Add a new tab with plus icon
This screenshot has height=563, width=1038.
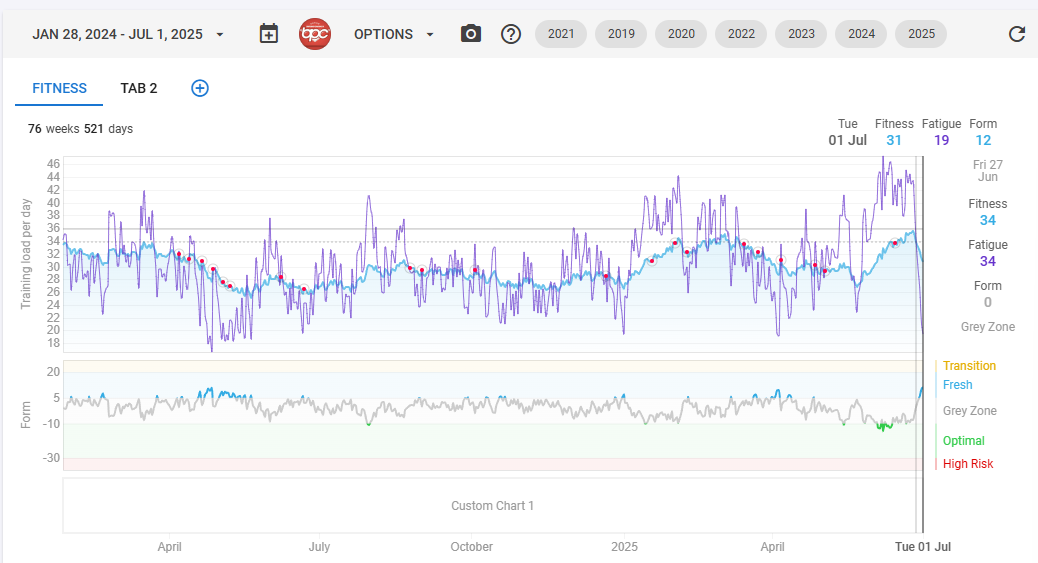point(200,88)
